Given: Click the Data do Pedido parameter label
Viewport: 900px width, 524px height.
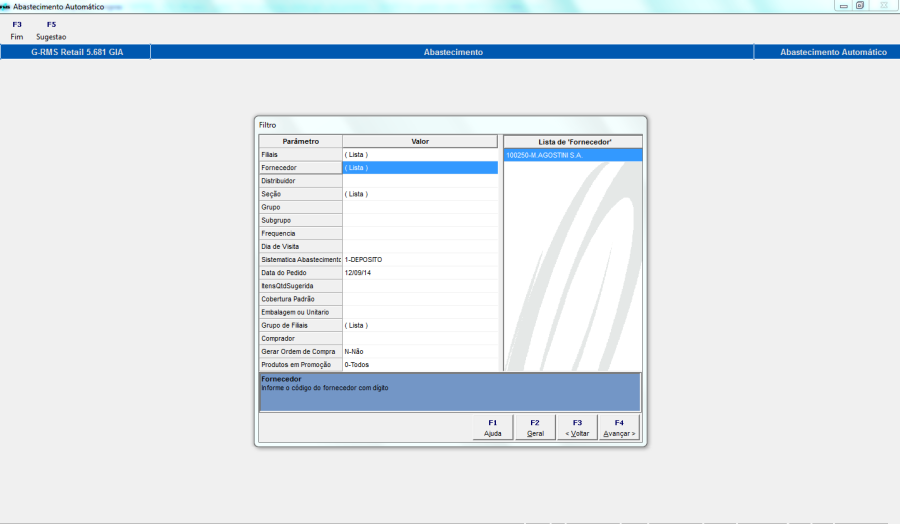Looking at the screenshot, I should (x=301, y=273).
